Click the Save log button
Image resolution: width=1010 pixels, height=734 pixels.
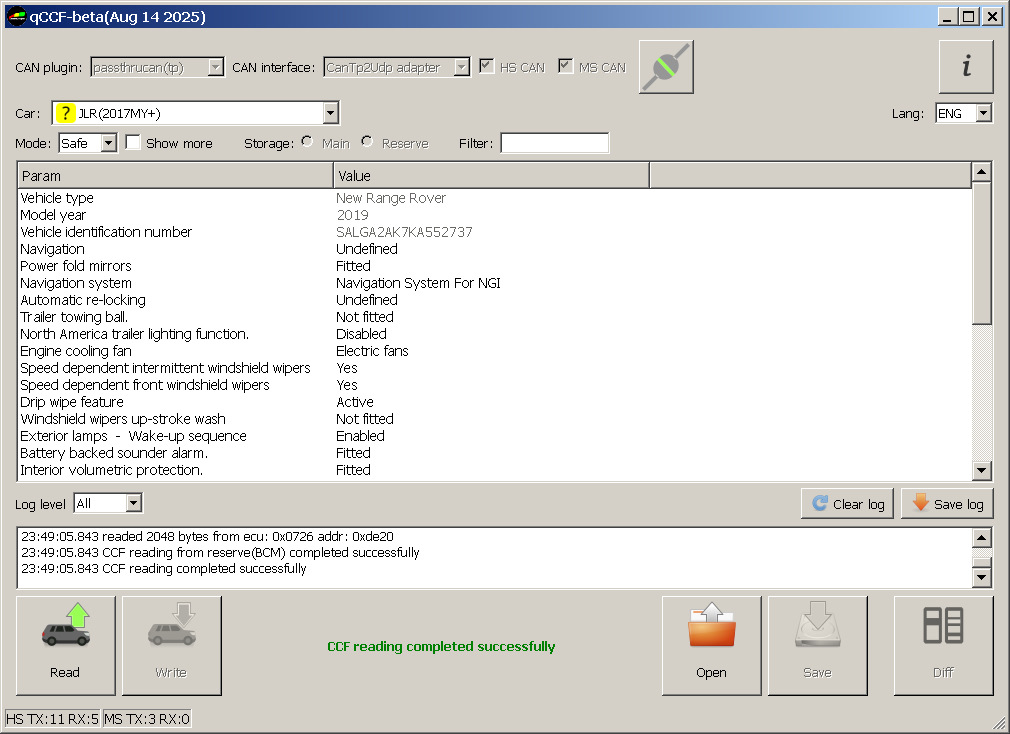[x=948, y=503]
